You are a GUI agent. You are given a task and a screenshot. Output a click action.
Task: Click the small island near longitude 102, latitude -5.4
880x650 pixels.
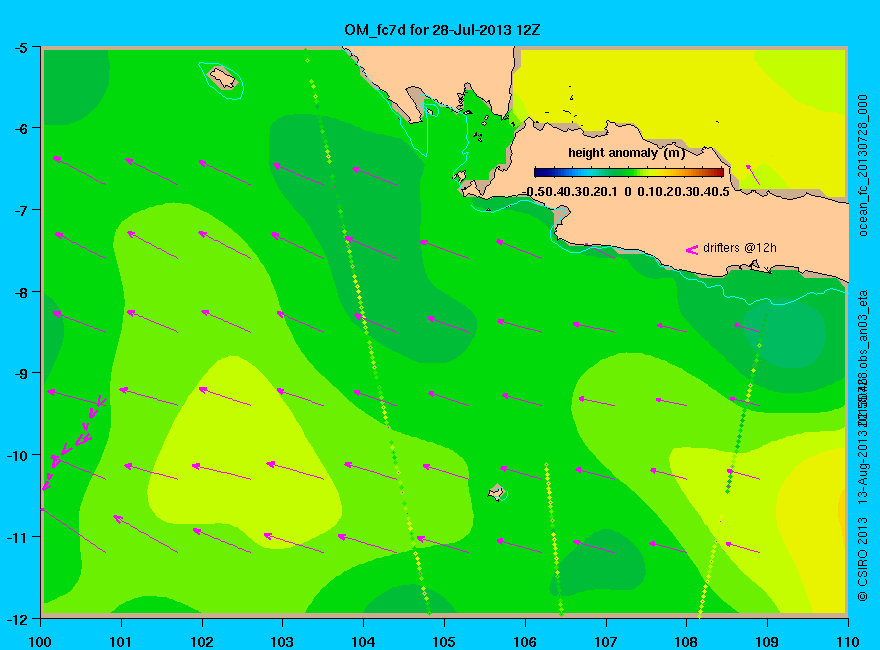223,77
